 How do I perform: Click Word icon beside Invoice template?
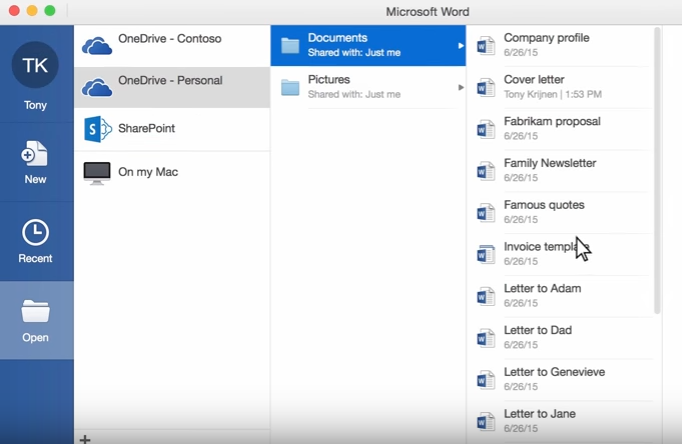(x=485, y=254)
